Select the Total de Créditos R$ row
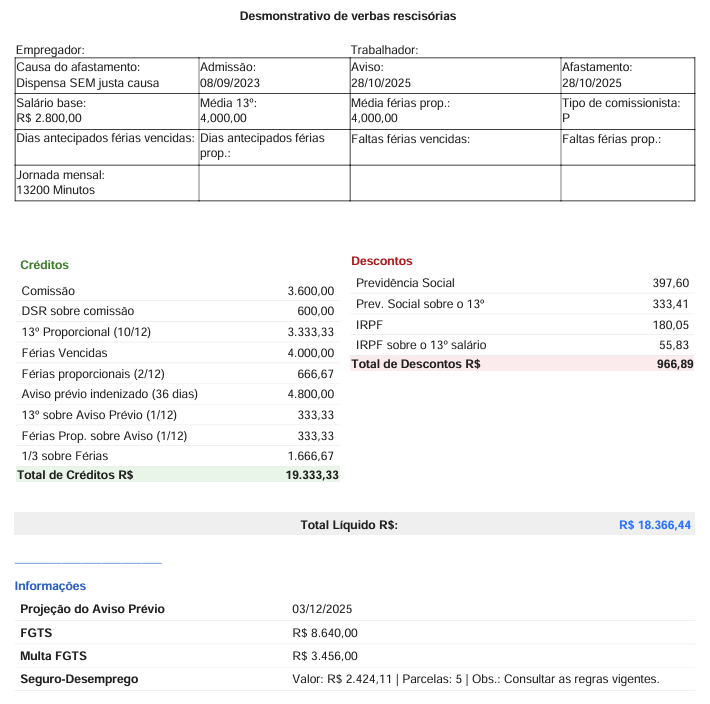Screen dimensions: 710x704 click(178, 475)
